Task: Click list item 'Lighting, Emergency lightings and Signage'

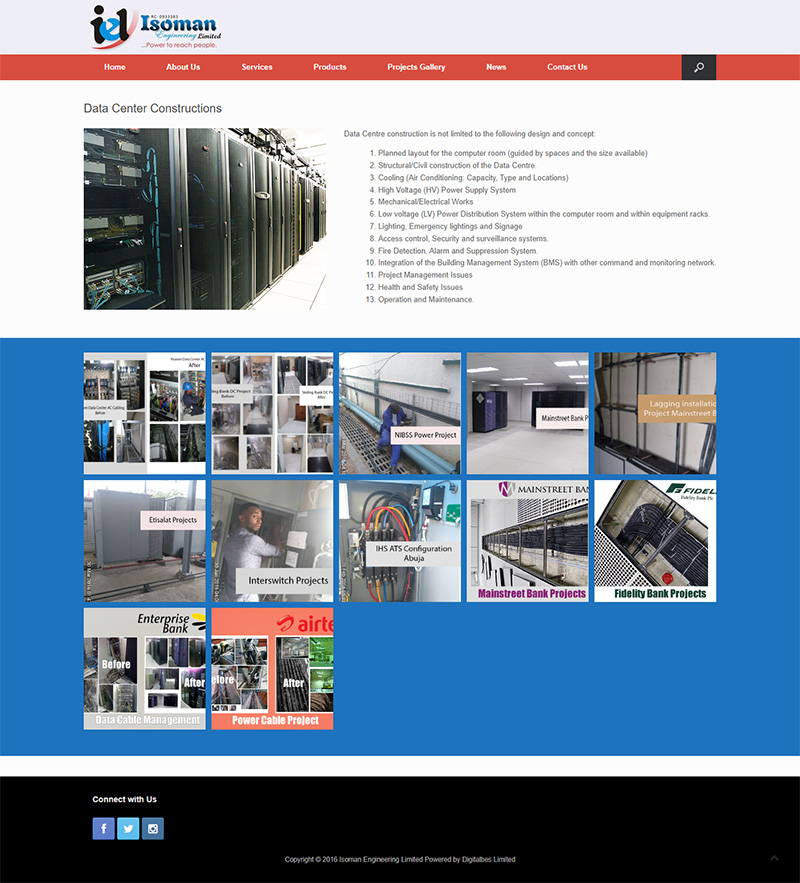Action: [x=450, y=226]
